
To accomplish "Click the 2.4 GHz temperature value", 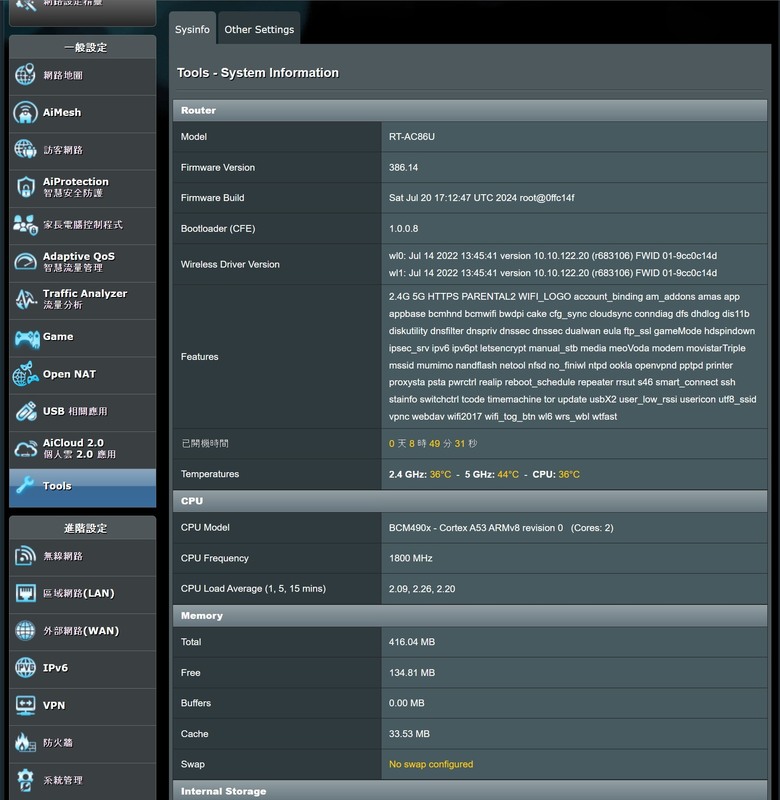I will pyautogui.click(x=440, y=474).
